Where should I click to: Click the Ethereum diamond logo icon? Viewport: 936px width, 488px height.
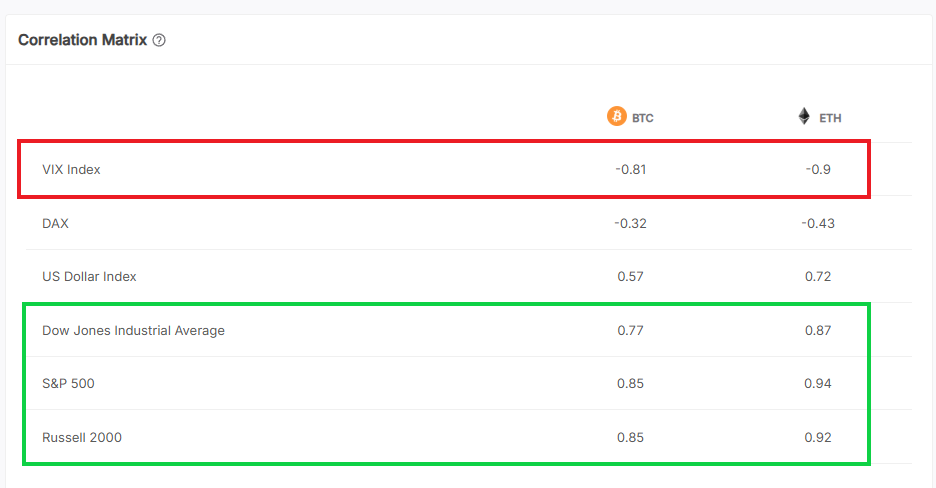point(804,117)
